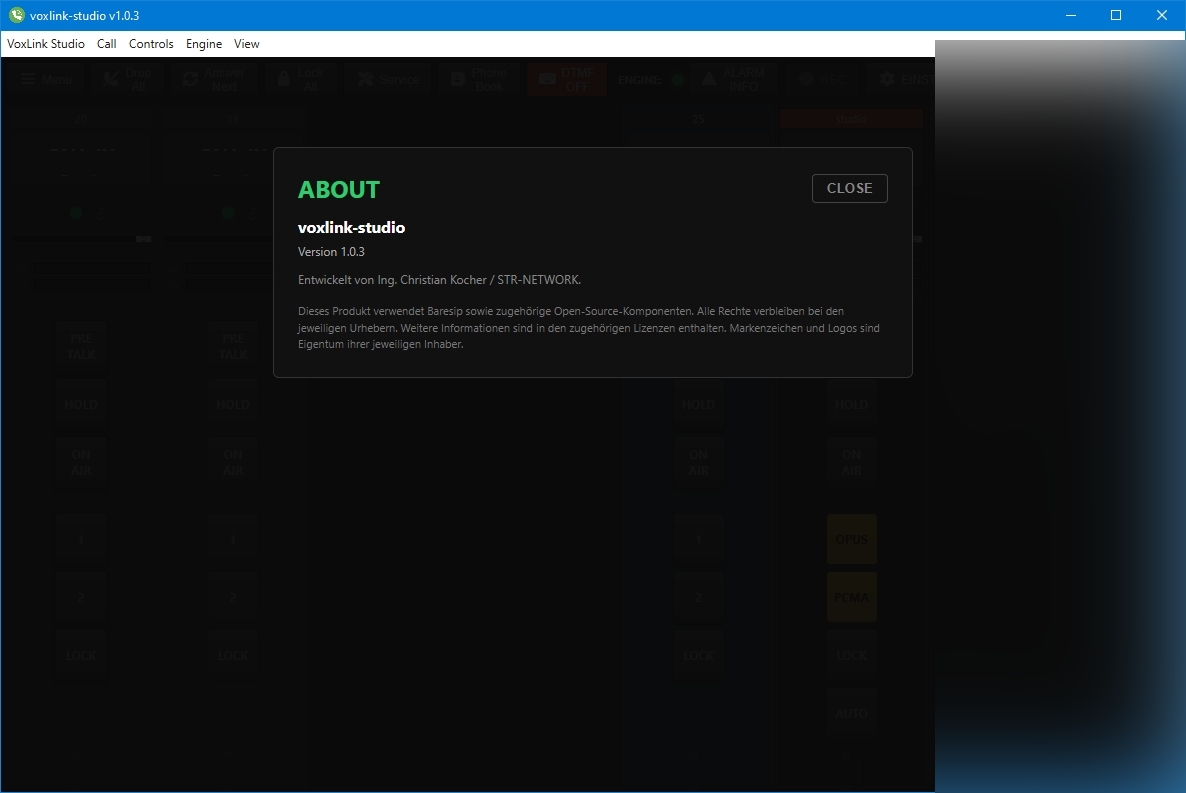Open the Phone Book icon

458,80
